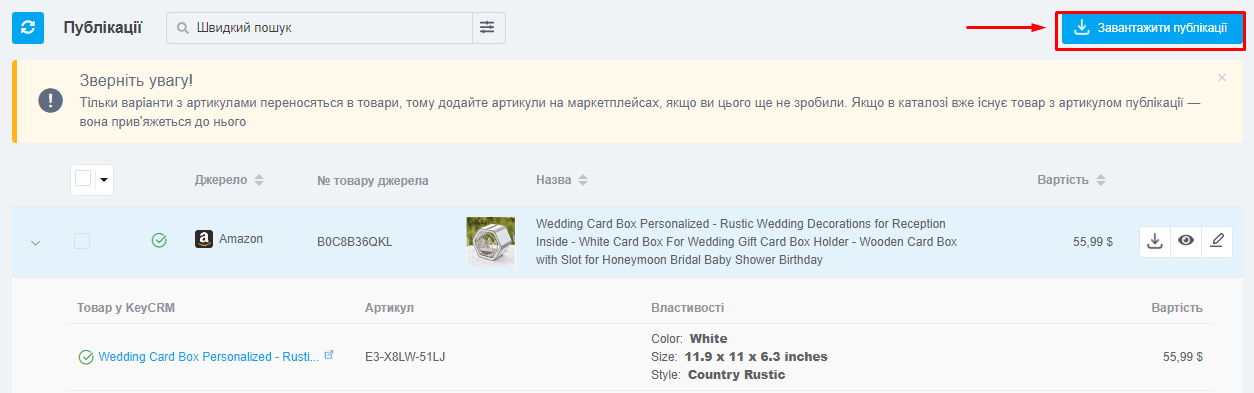Edit the Wedding Card Box publication
The width and height of the screenshot is (1254, 393).
(1217, 241)
